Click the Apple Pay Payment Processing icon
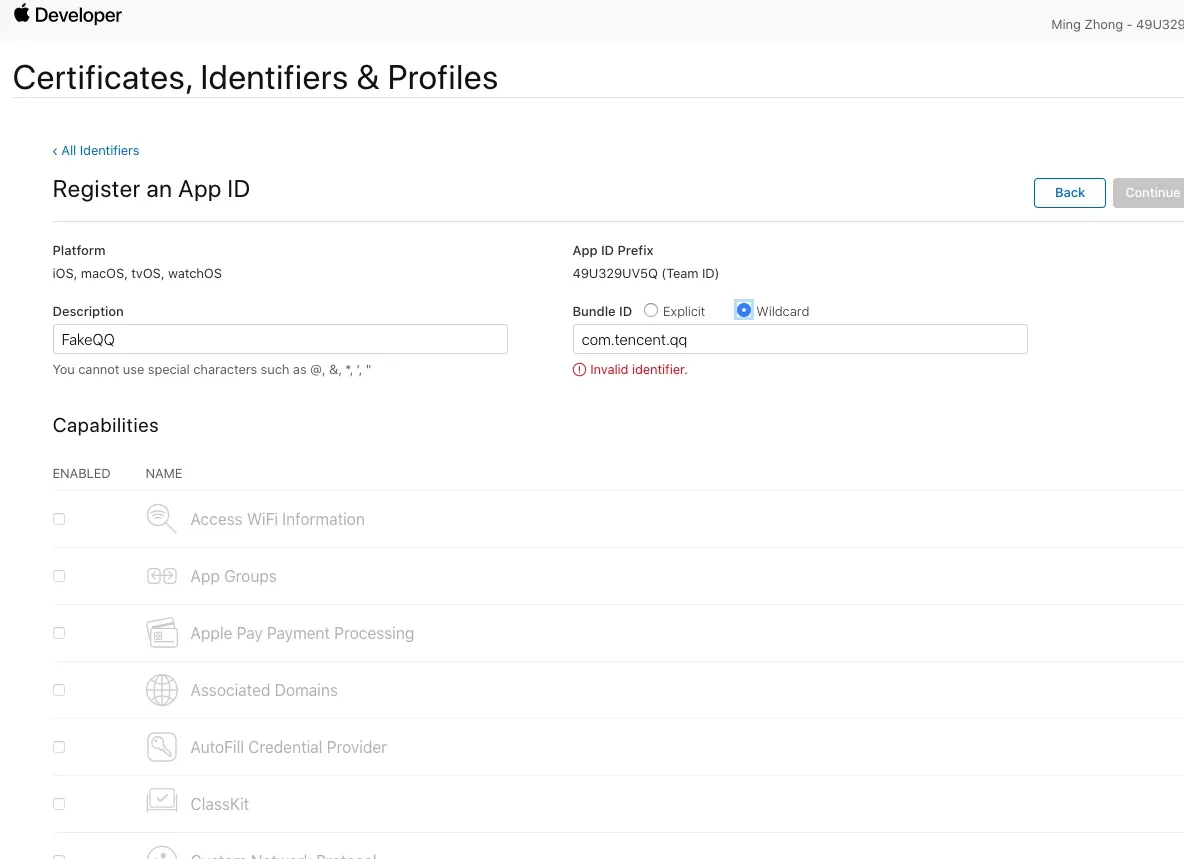 pyautogui.click(x=162, y=633)
